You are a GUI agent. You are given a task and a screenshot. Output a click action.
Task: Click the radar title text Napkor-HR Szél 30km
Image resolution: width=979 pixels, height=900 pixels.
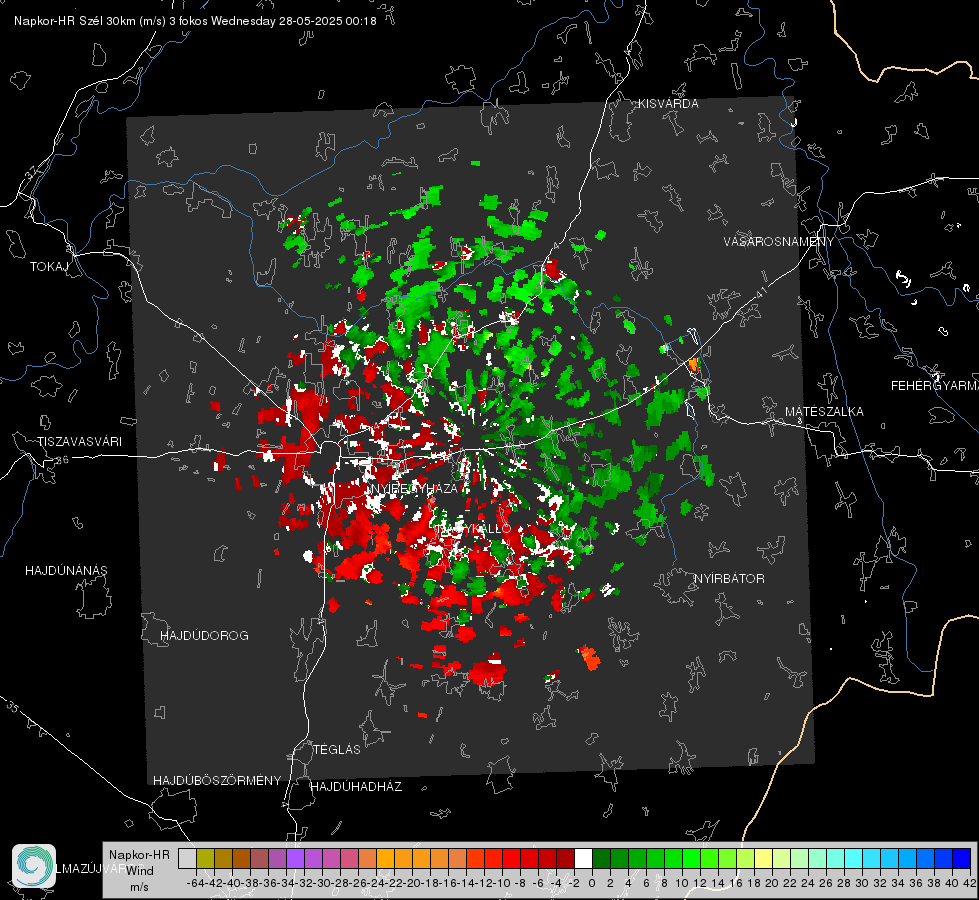[x=77, y=21]
